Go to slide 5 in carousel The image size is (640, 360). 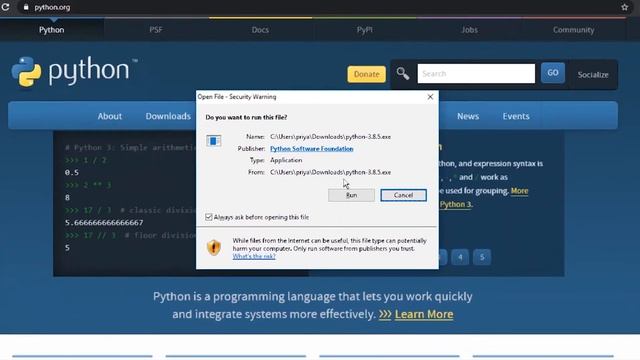click(482, 257)
